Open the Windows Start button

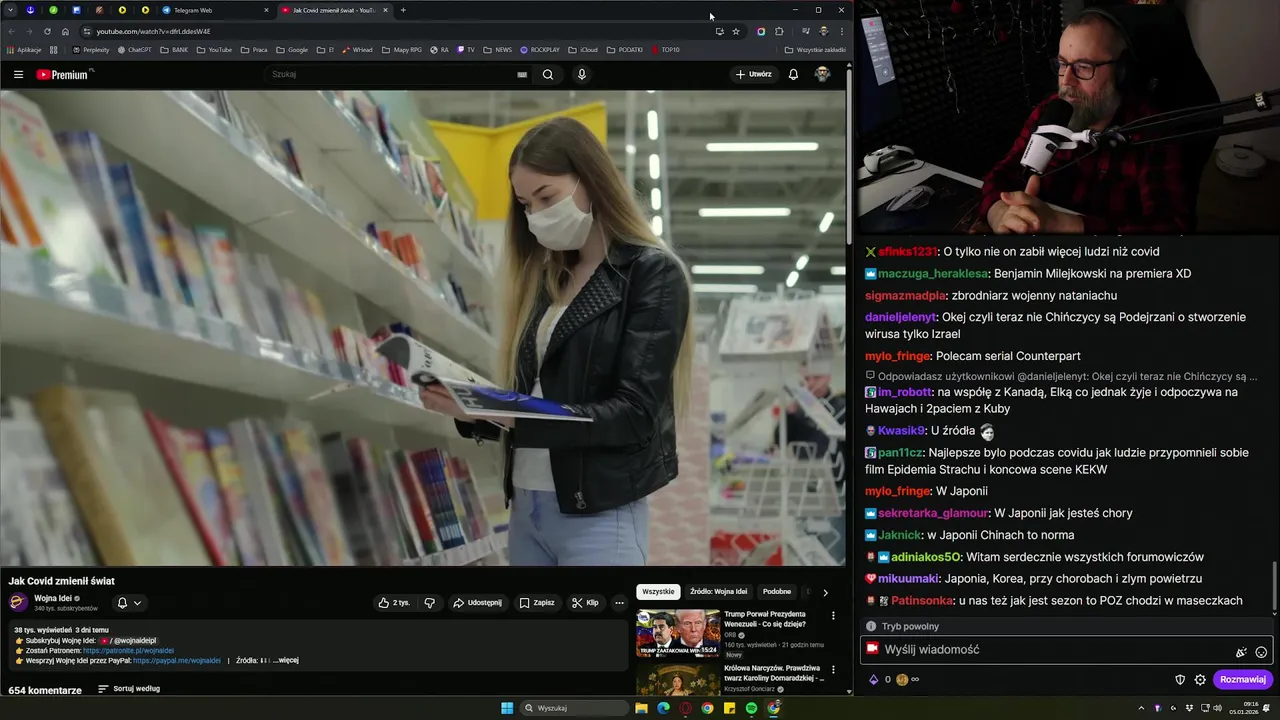(507, 708)
